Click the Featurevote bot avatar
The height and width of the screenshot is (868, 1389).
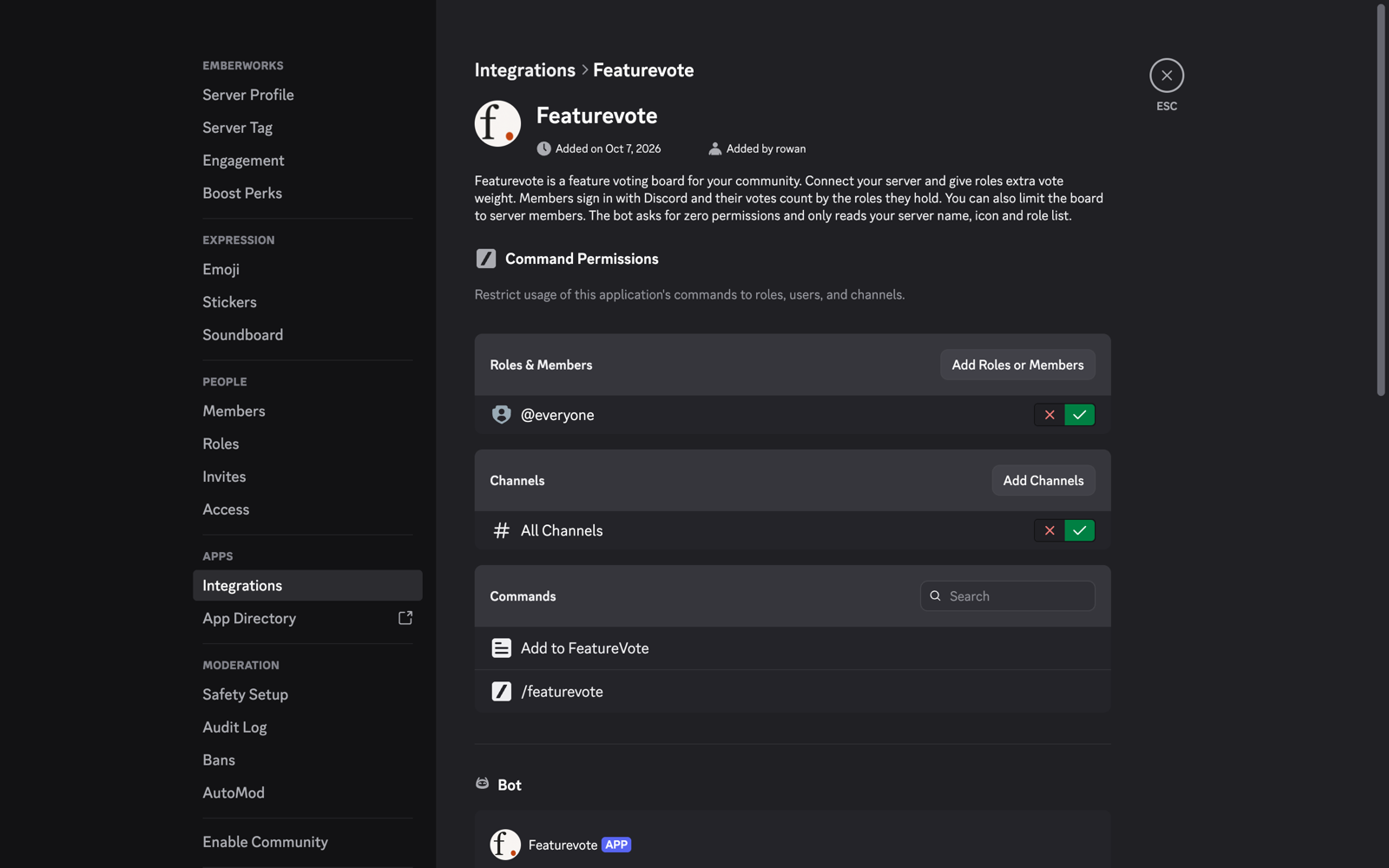click(x=505, y=845)
